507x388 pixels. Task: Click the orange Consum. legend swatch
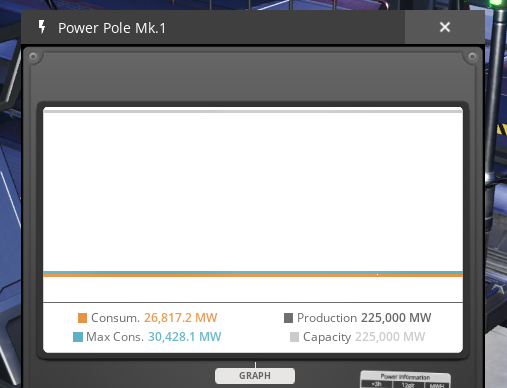click(82, 318)
